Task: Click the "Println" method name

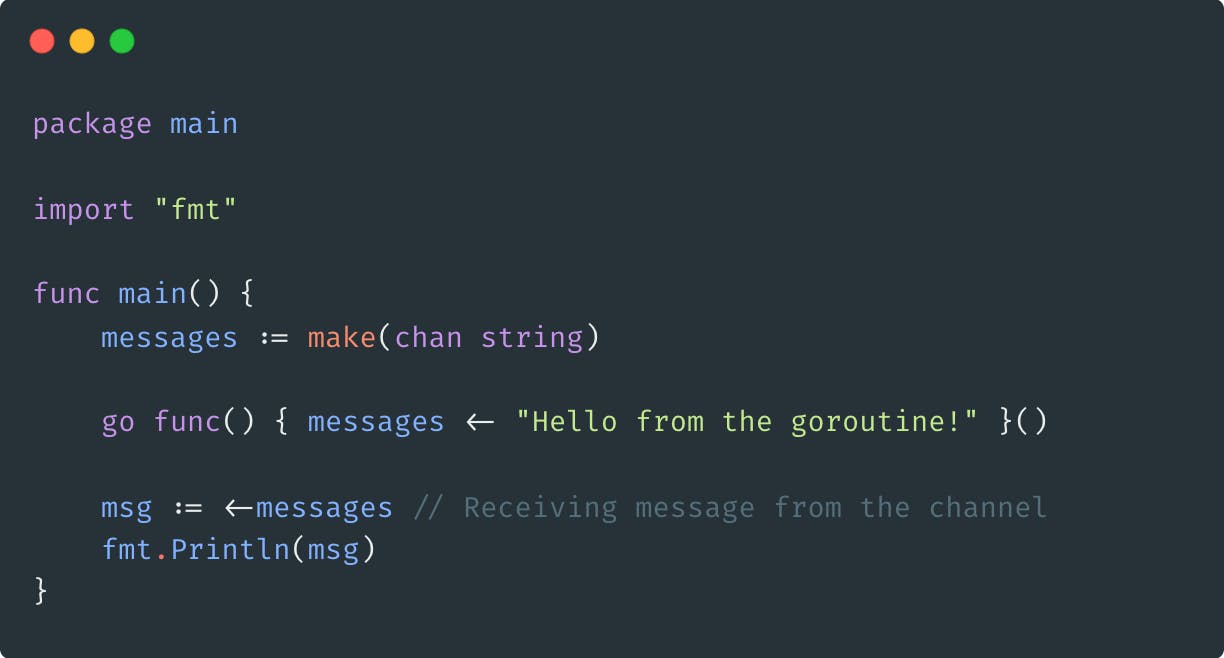Action: 230,550
